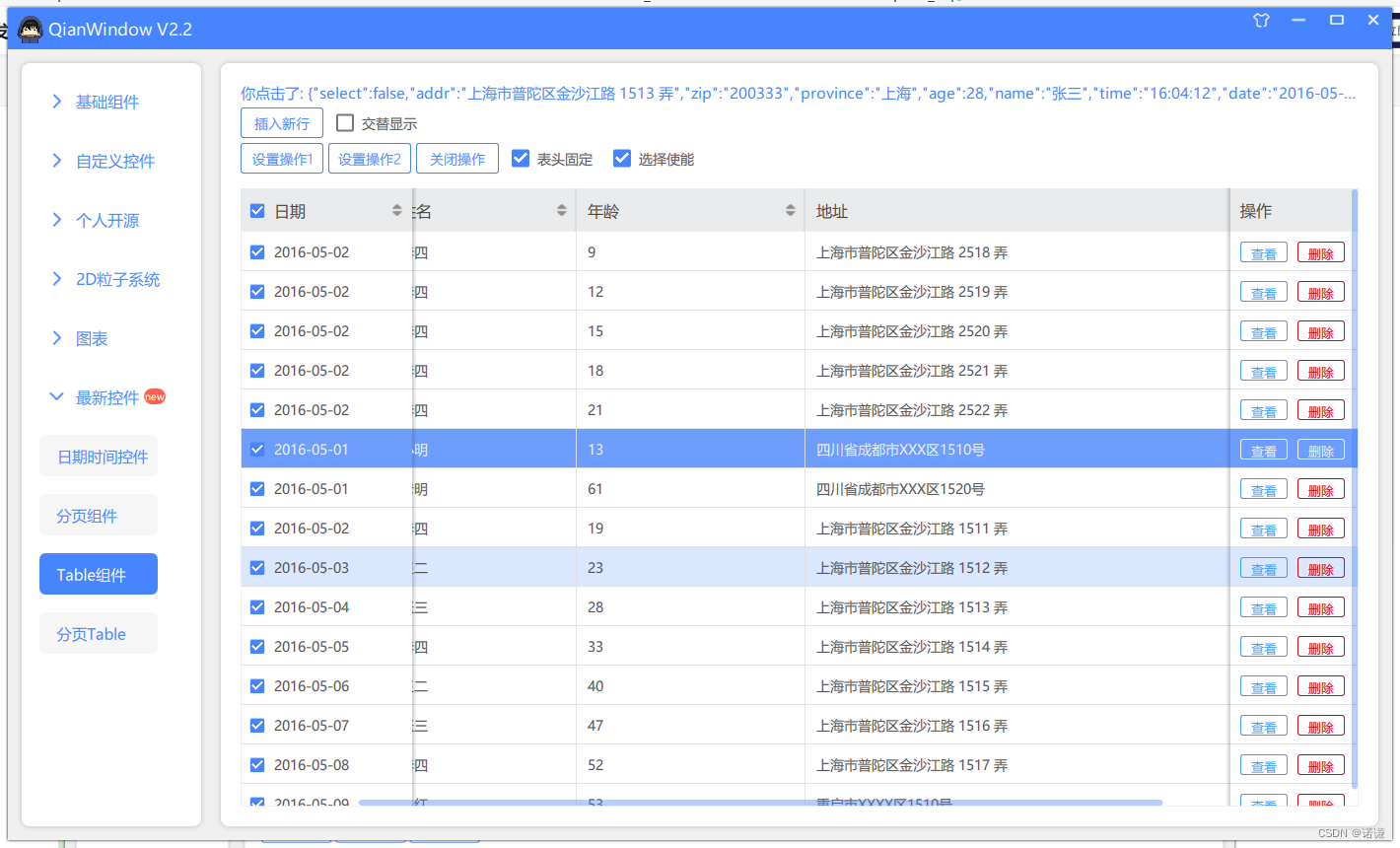Uncheck the 2016-05-08 row checkbox
Viewport: 1400px width, 848px height.
[x=257, y=764]
